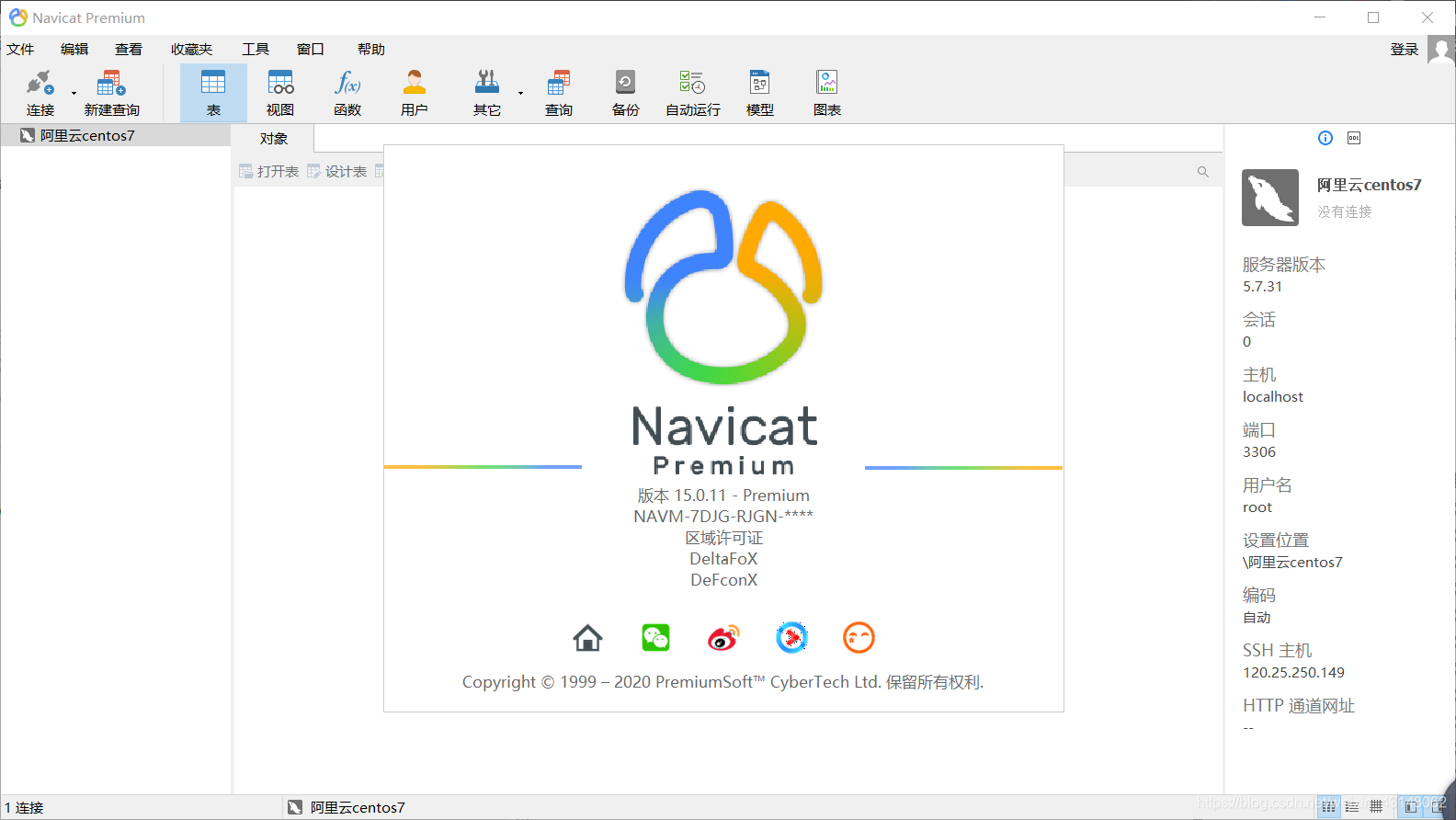Open the Charts (图表) section
1456x820 pixels.
coord(827,92)
